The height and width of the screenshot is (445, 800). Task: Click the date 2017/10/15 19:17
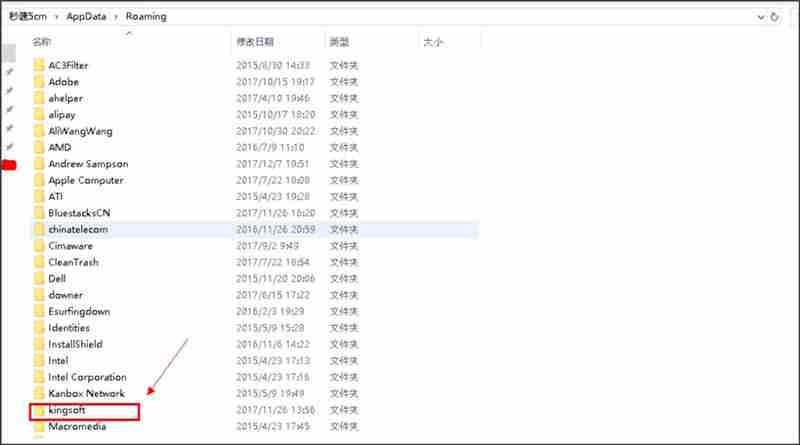(x=276, y=82)
